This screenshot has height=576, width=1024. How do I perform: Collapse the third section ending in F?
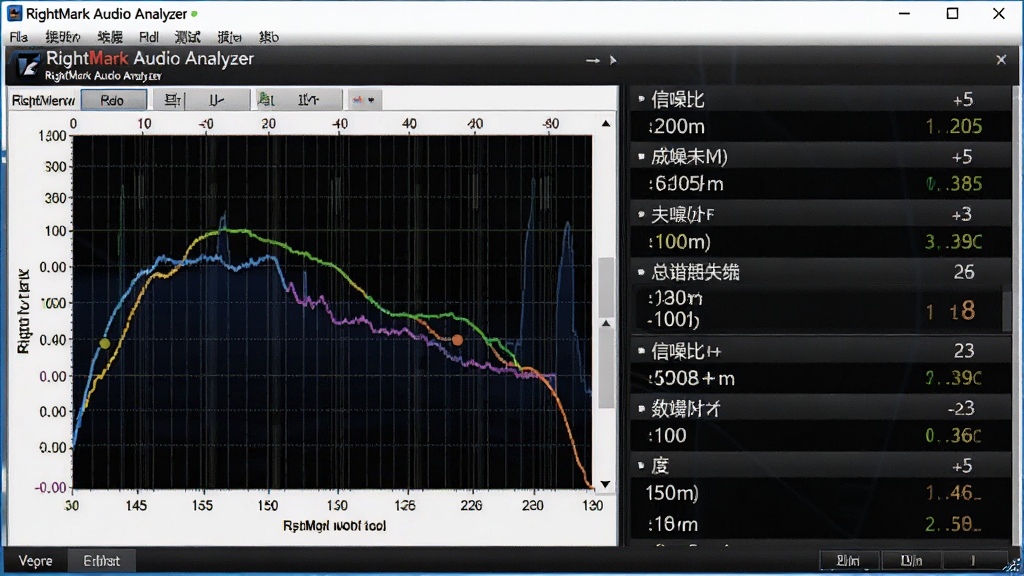tap(641, 214)
